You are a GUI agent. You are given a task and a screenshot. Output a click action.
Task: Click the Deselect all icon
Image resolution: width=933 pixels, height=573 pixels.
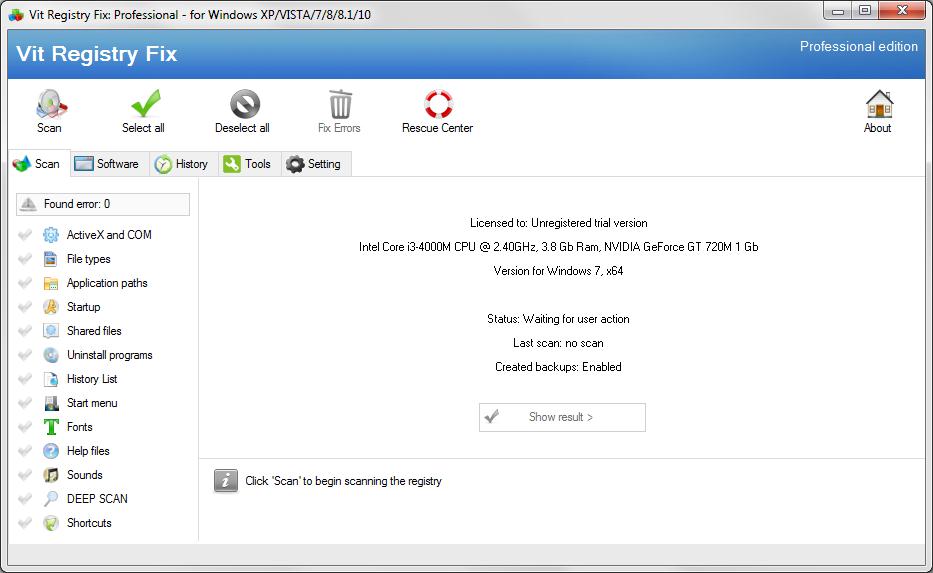[x=245, y=104]
